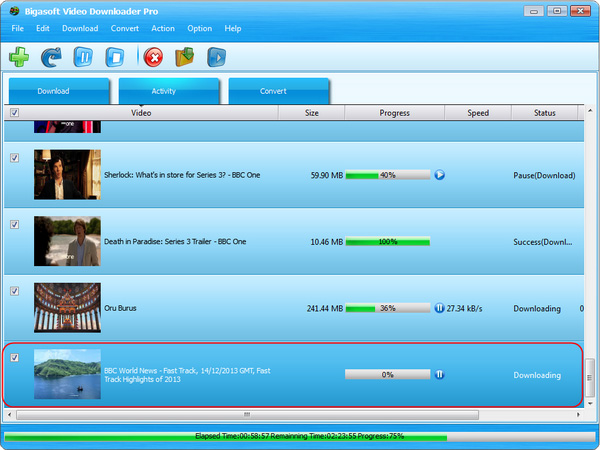600x450 pixels.
Task: Click the scroll-left arrow of horizontal scrollbar
Action: tap(9, 415)
